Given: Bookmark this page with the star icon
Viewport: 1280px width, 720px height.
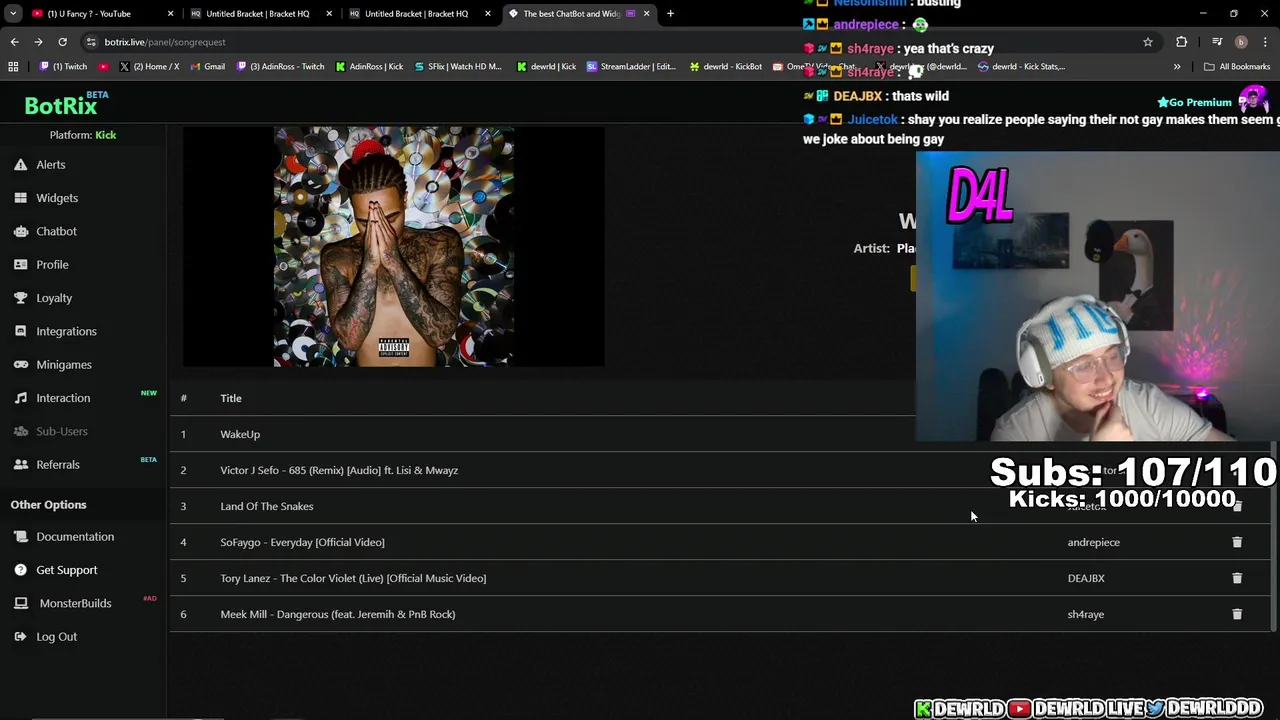Looking at the screenshot, I should 1148,42.
